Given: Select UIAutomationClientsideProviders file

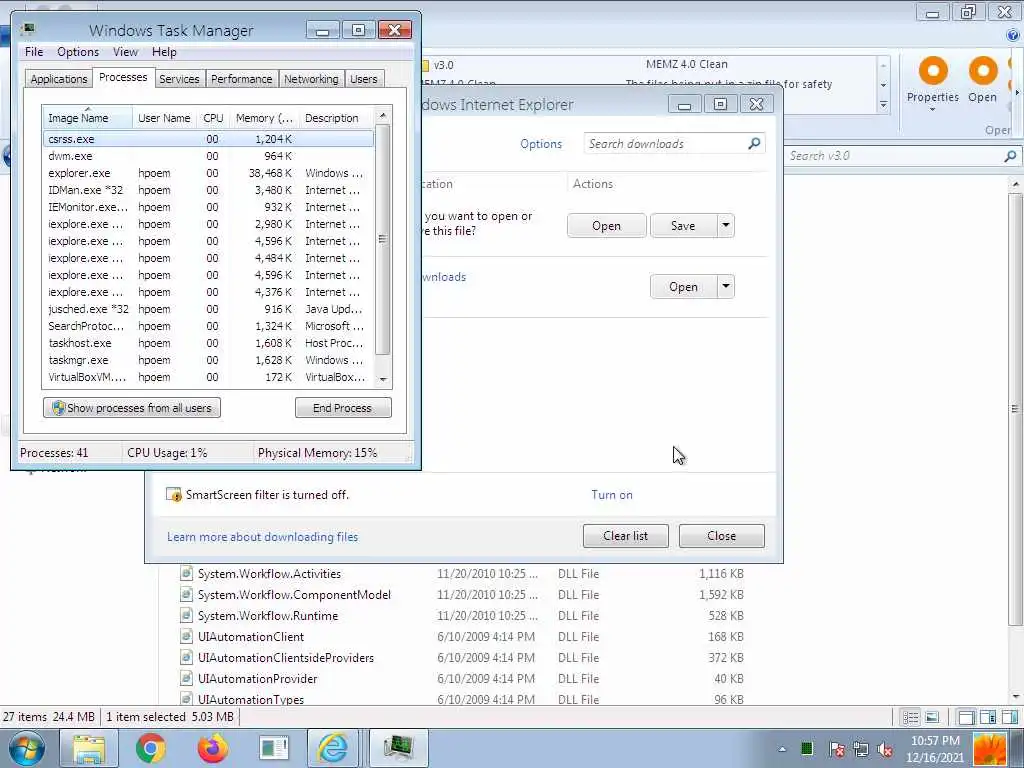Looking at the screenshot, I should click(286, 658).
